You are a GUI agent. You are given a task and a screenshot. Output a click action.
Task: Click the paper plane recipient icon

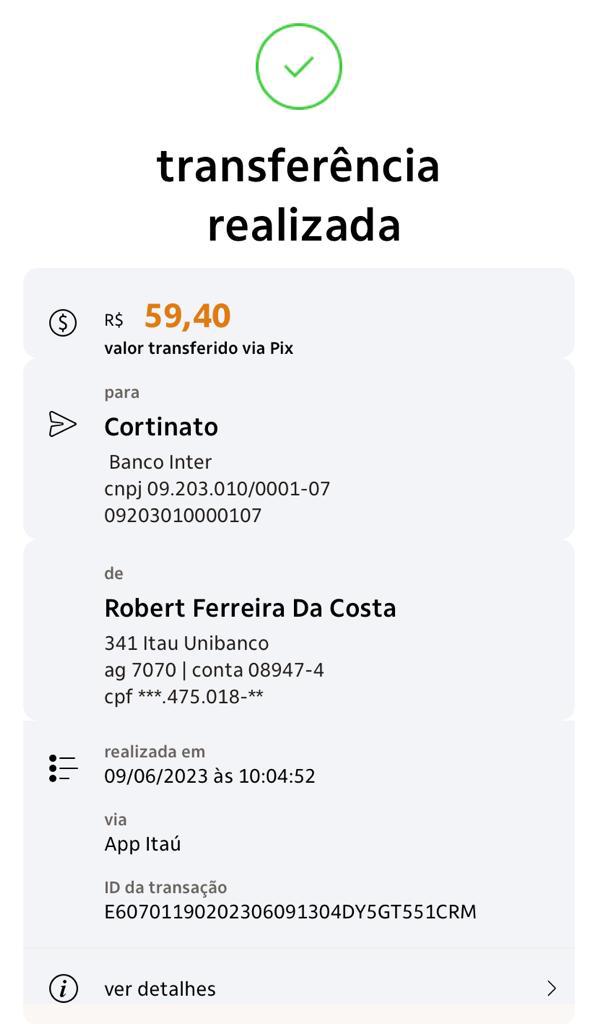(63, 424)
